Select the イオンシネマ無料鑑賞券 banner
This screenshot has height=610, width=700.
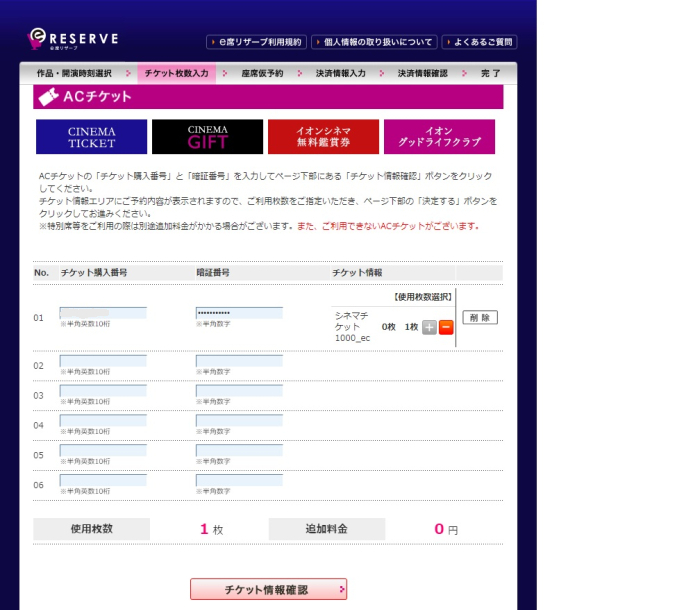323,137
